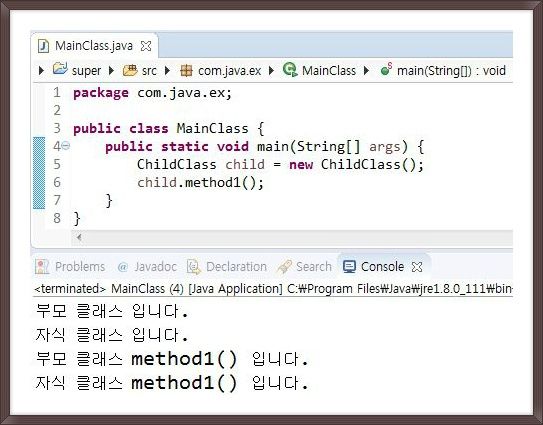This screenshot has width=543, height=425.
Task: Collapse the main method fold at line 4
Action: coord(66,146)
